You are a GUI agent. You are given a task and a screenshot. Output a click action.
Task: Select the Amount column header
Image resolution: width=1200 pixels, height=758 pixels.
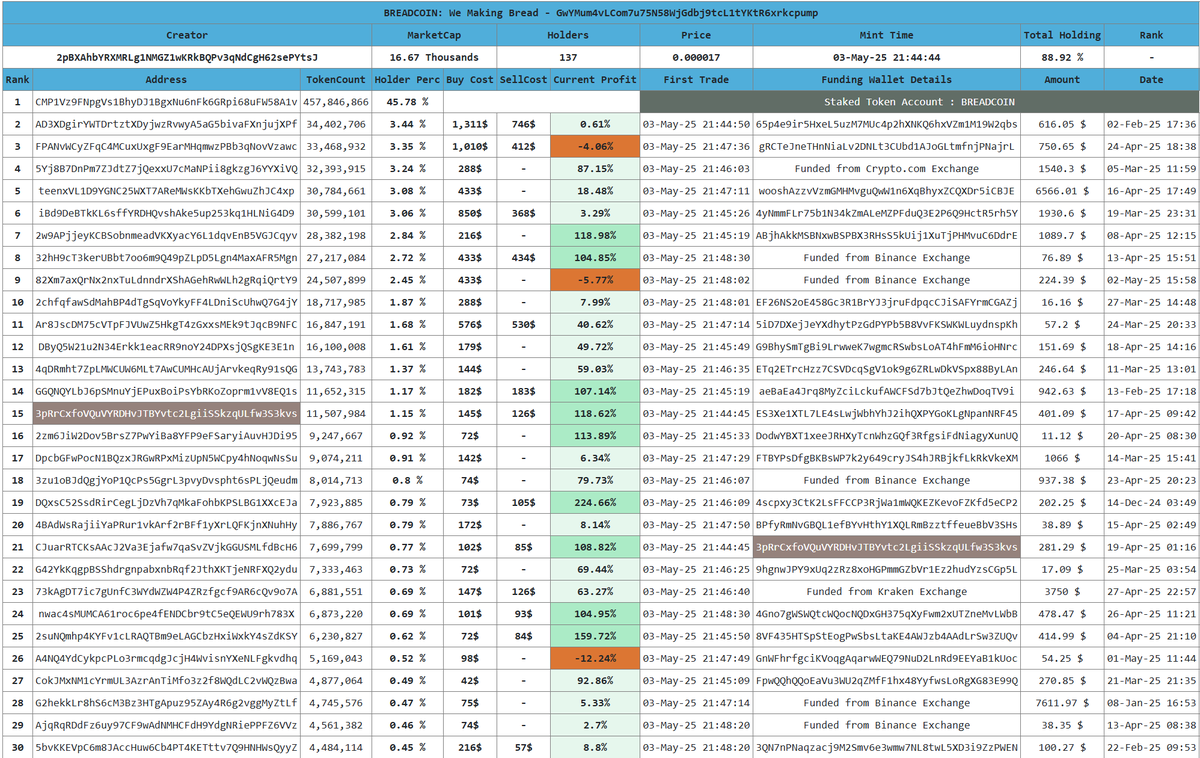click(1061, 80)
